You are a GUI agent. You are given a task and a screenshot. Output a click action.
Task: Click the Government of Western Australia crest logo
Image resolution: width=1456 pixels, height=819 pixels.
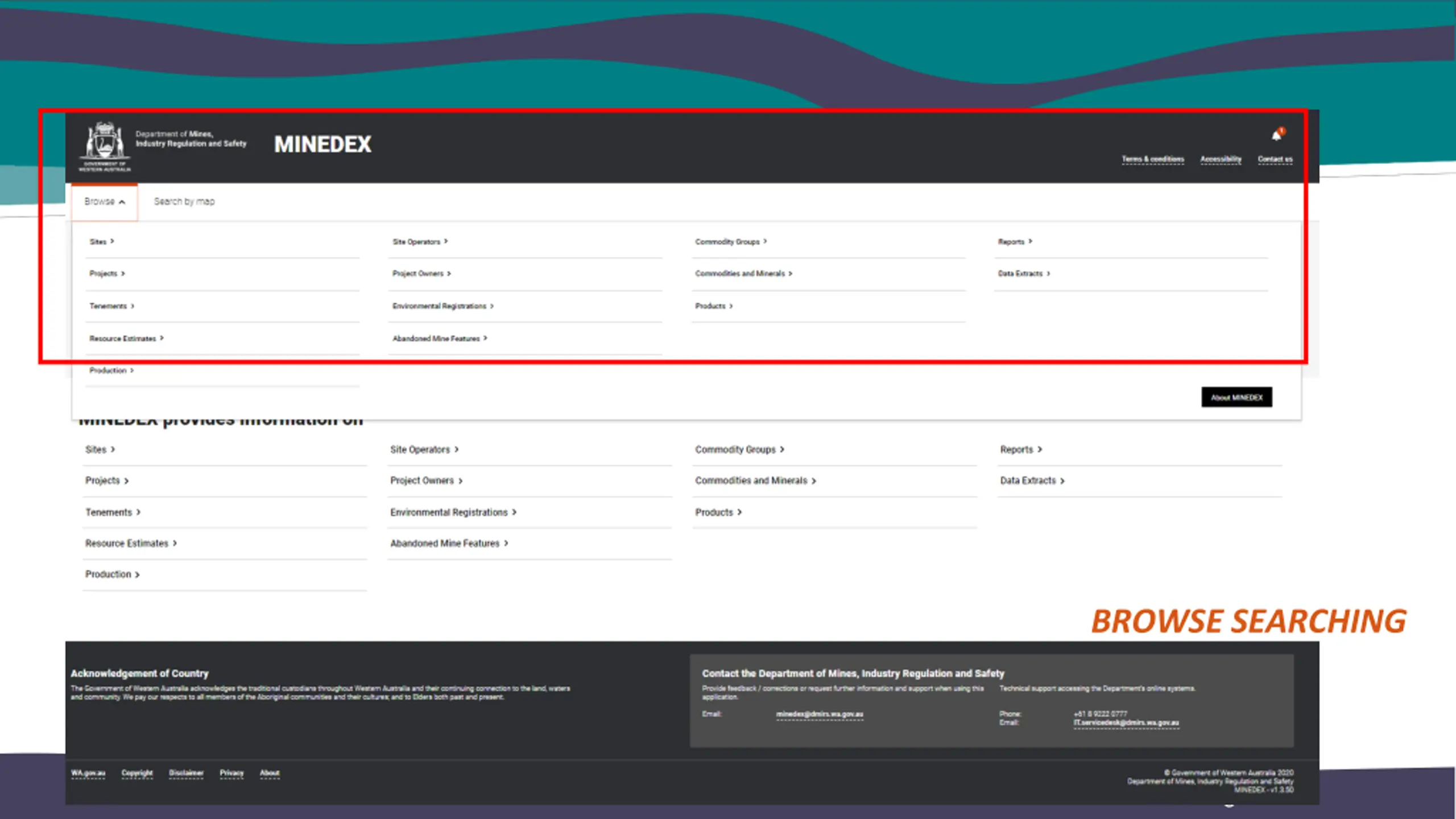105,147
